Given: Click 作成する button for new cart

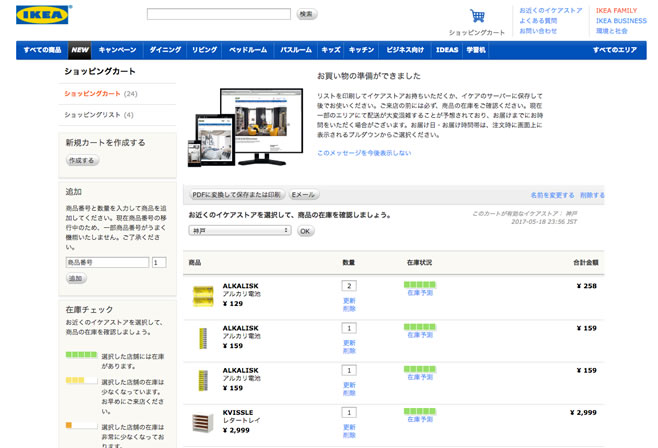Looking at the screenshot, I should click(82, 160).
